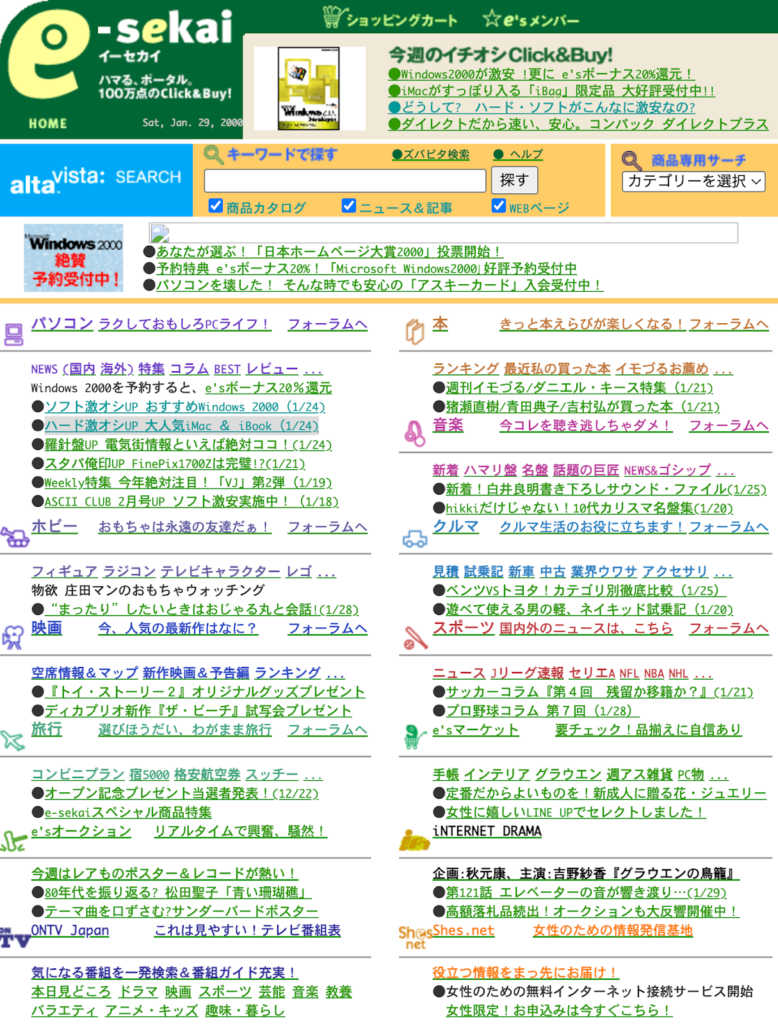778x1024 pixels.
Task: Click the Windows 2000 予約受付中 banner
Action: pos(73,257)
